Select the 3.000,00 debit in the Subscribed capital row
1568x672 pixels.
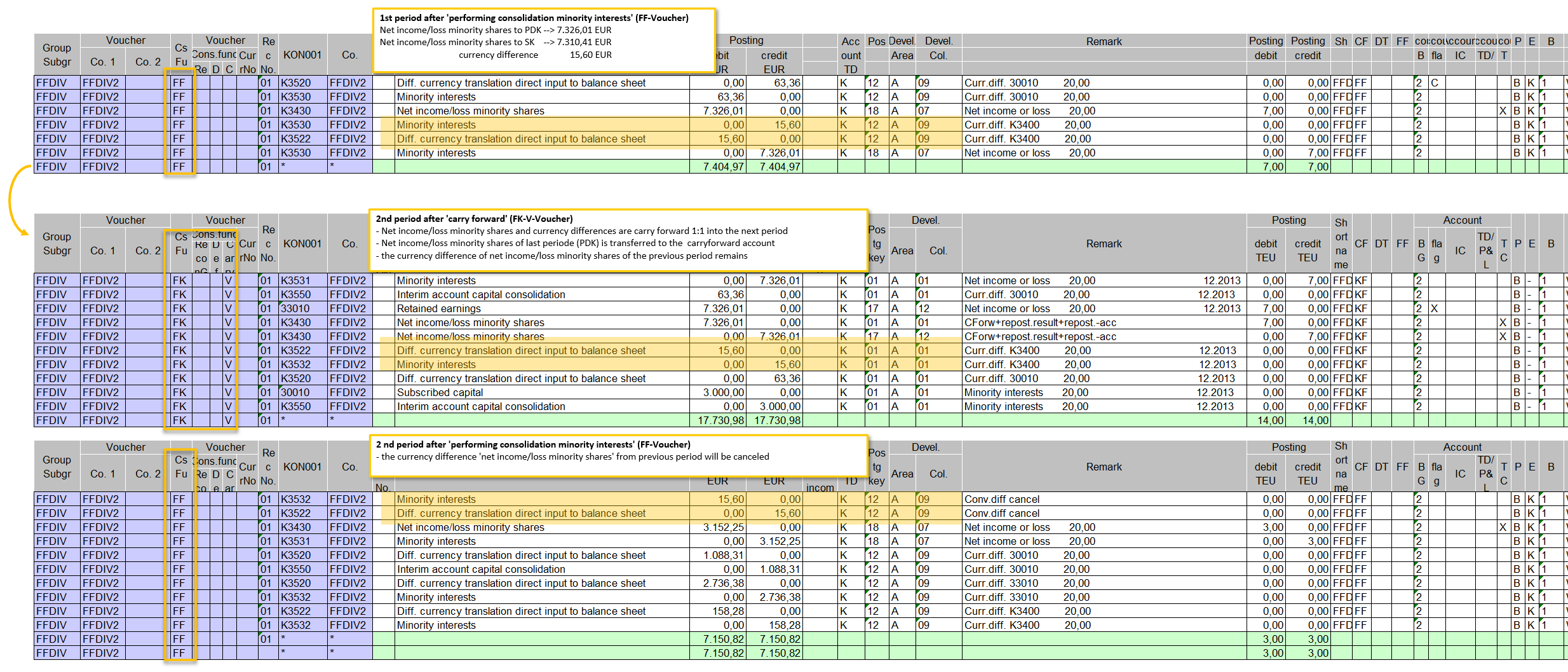(718, 392)
